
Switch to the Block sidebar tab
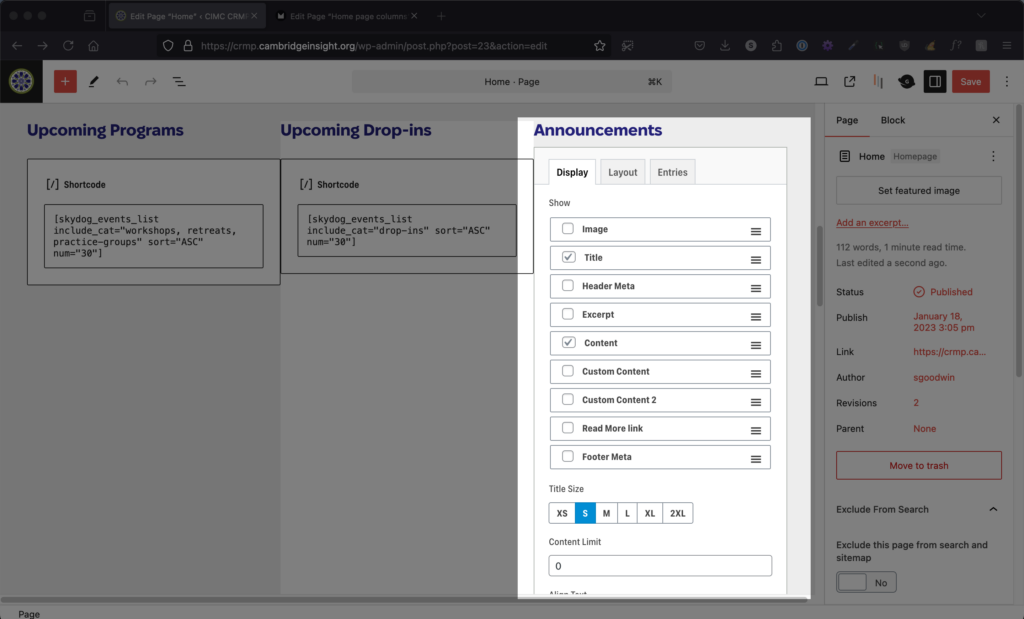(x=892, y=120)
